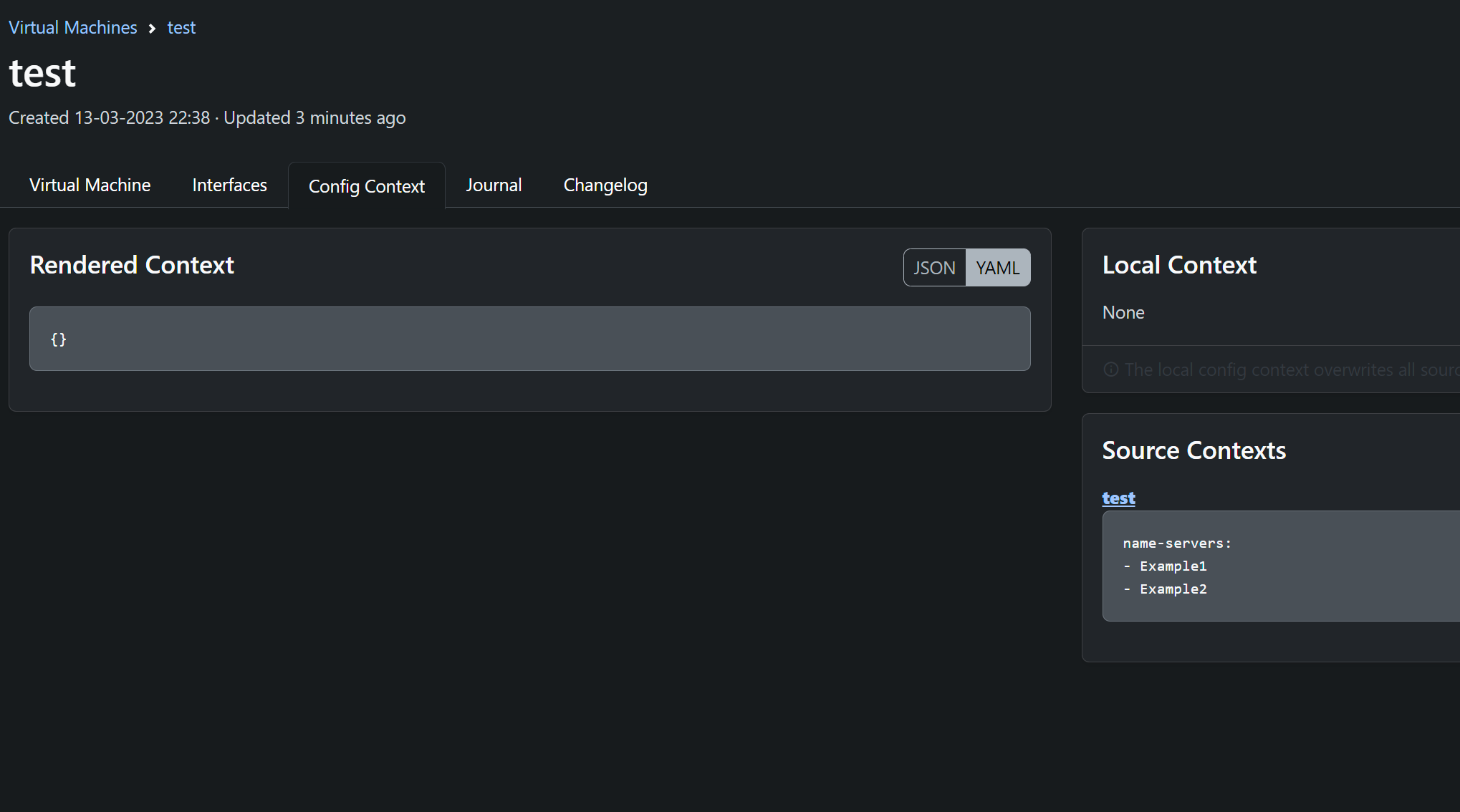Switch Rendered Context to JSON view
1460x812 pixels.
click(934, 267)
